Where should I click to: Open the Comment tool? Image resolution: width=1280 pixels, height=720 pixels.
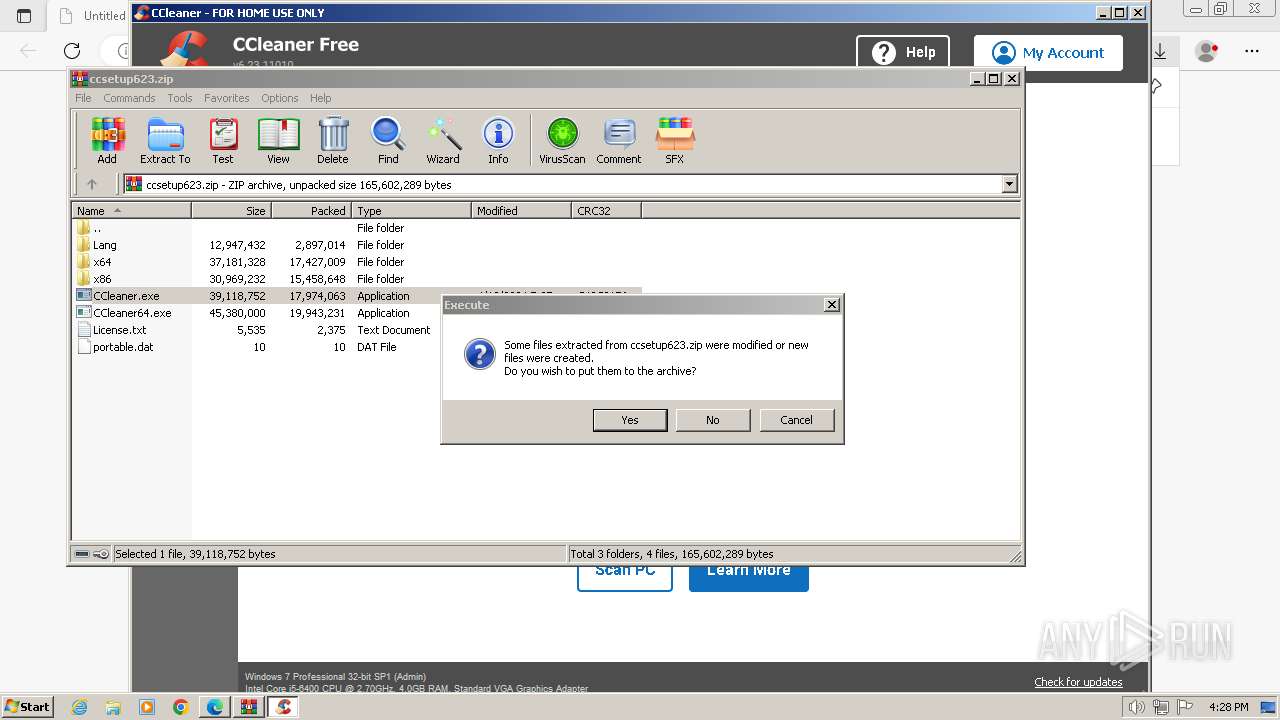click(619, 140)
